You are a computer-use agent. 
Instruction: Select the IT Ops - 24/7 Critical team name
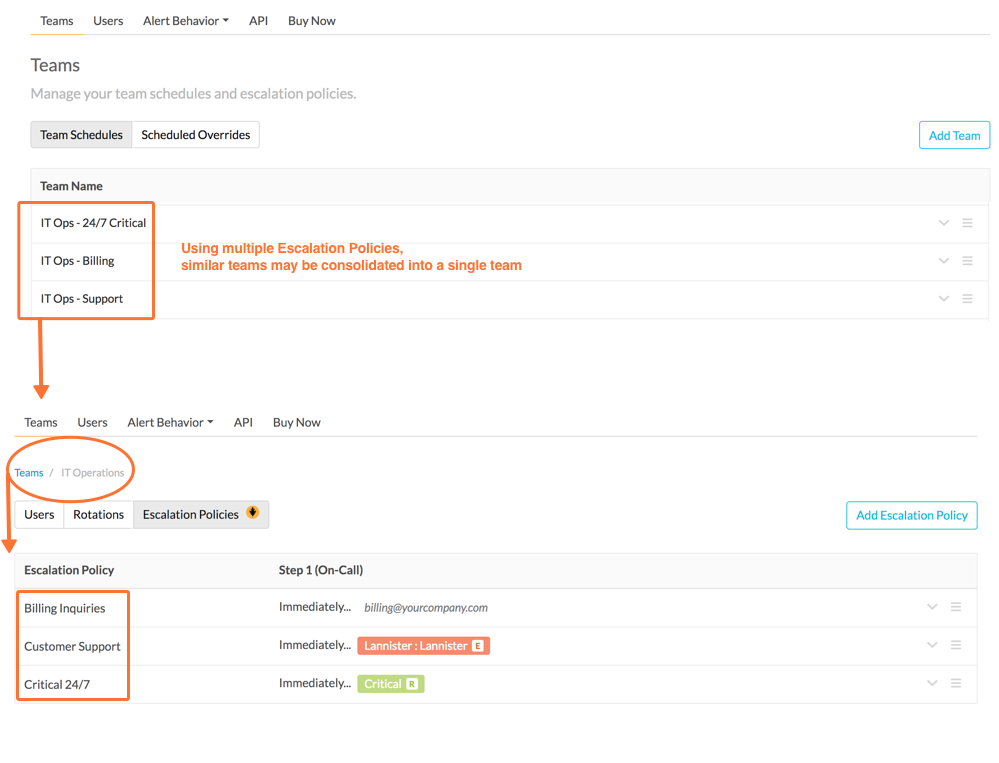coord(94,223)
